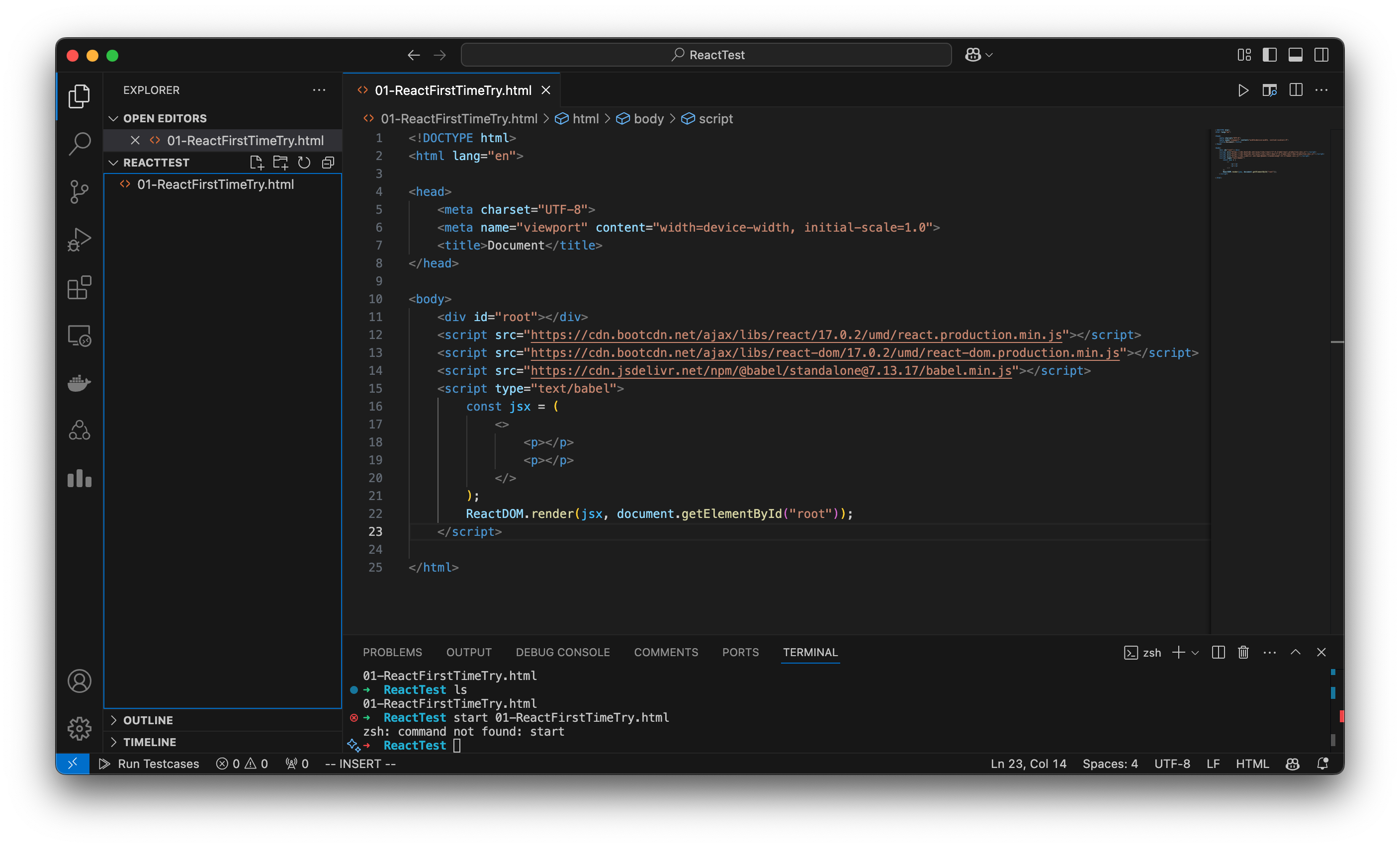Image resolution: width=1400 pixels, height=848 pixels.
Task: Toggle the primary sidebar visibility
Action: (x=1269, y=55)
